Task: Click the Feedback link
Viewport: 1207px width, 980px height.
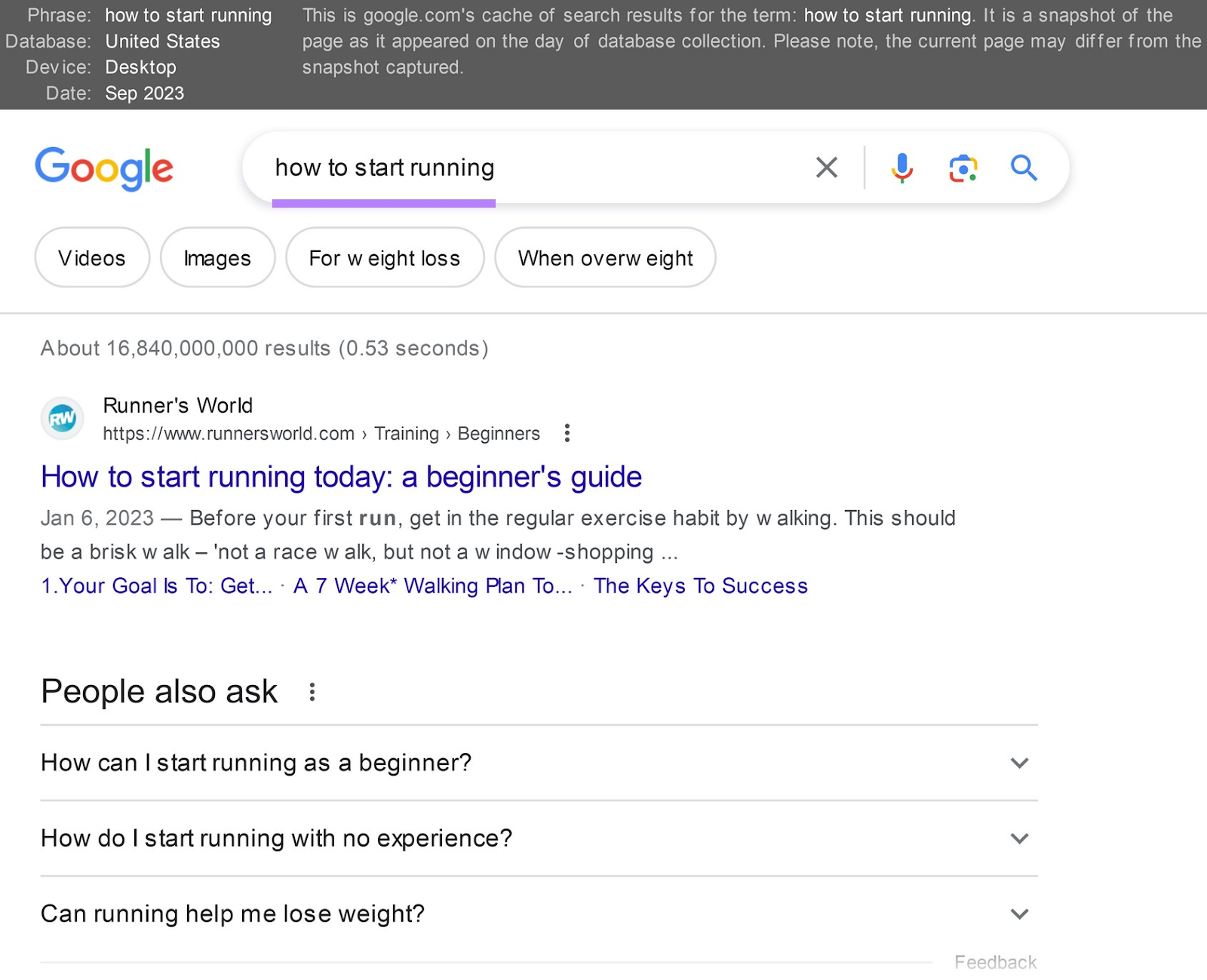Action: 996,961
